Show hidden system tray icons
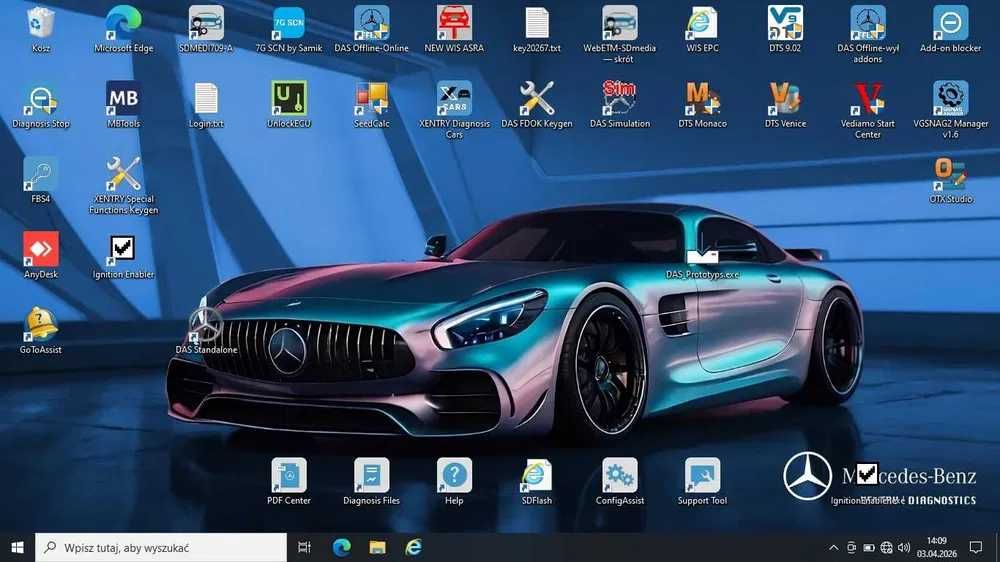 click(x=834, y=547)
